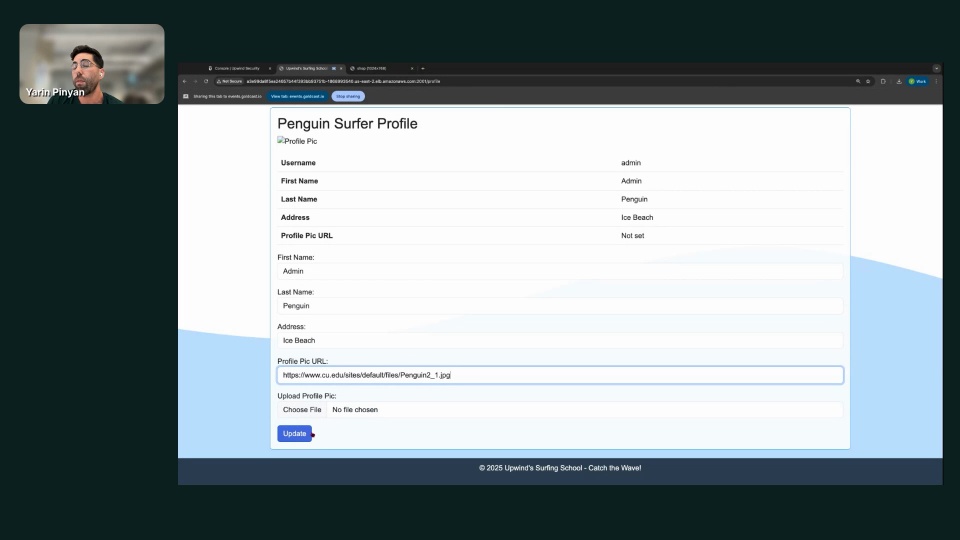Reload the page with the refresh icon
This screenshot has height=540, width=960.
[x=206, y=81]
